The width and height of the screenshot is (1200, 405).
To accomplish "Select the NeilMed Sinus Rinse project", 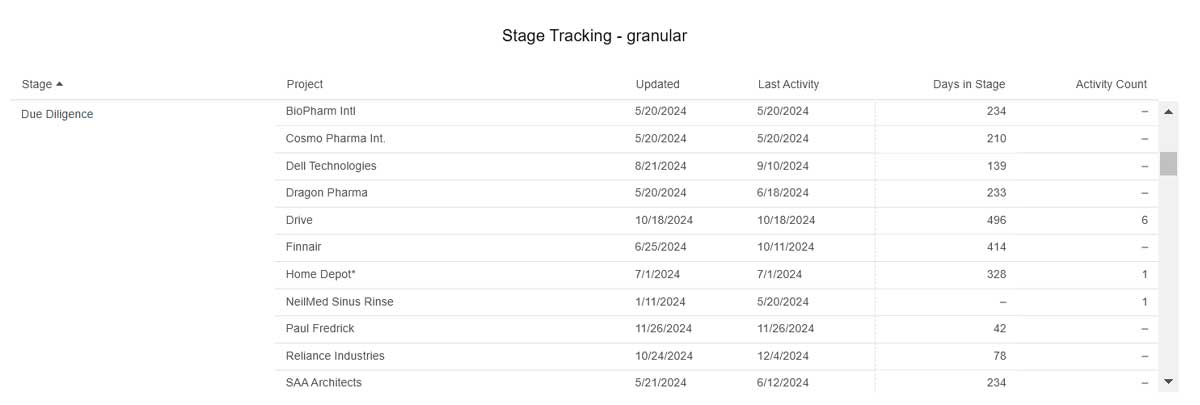I will [340, 301].
